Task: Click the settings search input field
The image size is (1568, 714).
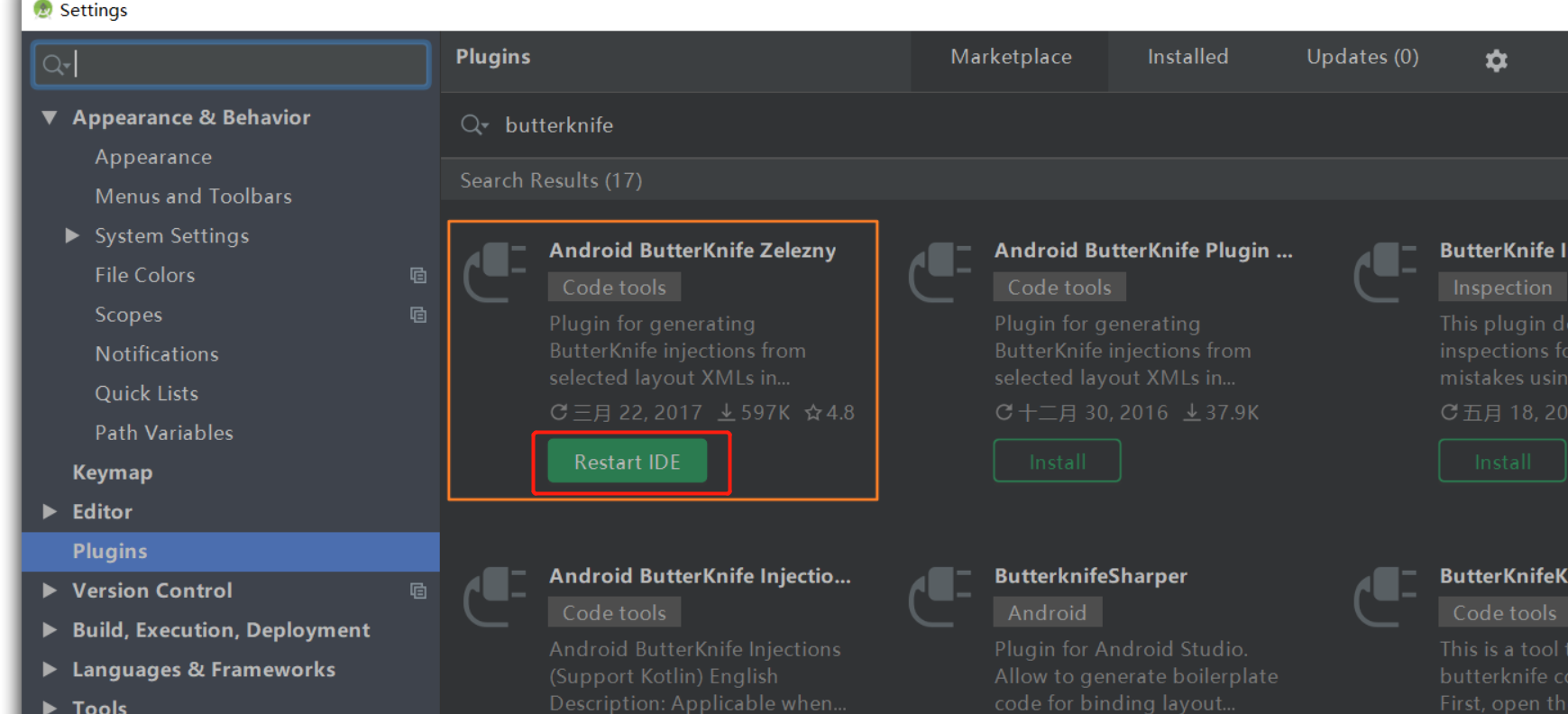Action: (x=231, y=64)
